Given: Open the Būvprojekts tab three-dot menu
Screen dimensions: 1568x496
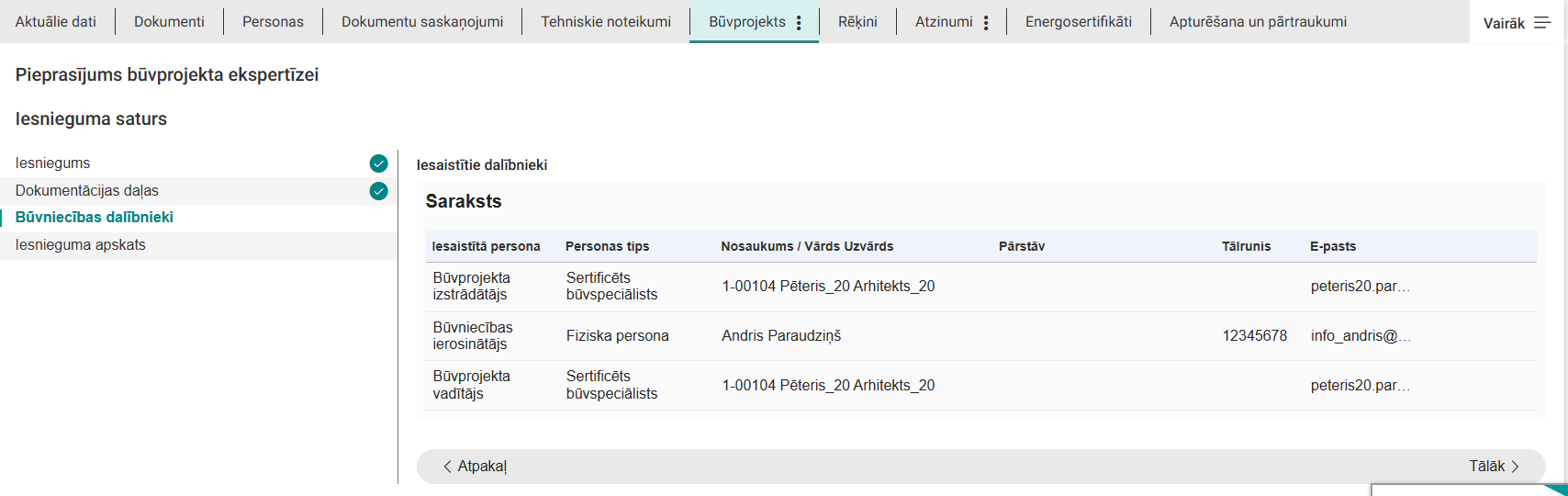Looking at the screenshot, I should click(799, 22).
